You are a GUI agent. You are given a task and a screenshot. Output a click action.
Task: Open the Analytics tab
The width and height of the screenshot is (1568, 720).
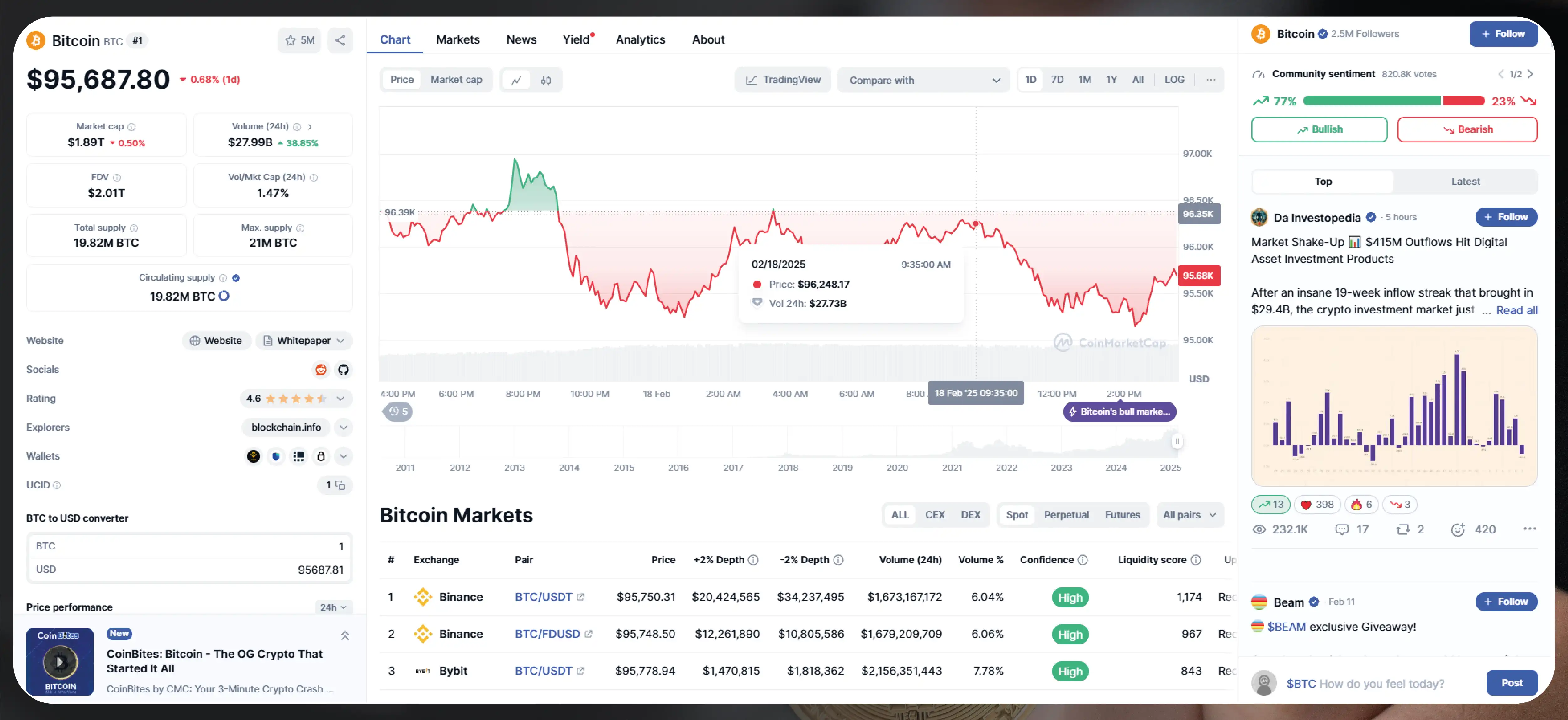coord(640,39)
